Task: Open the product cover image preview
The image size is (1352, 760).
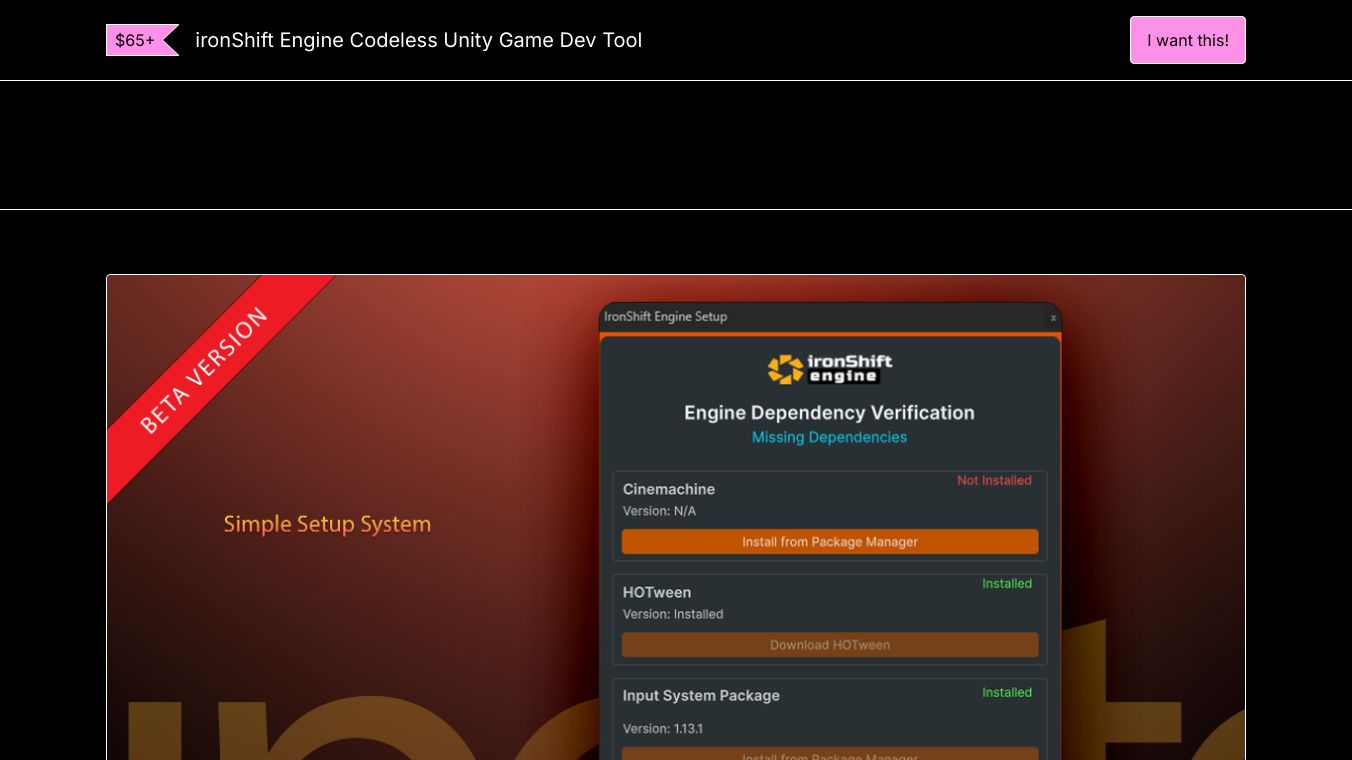Action: (x=676, y=517)
